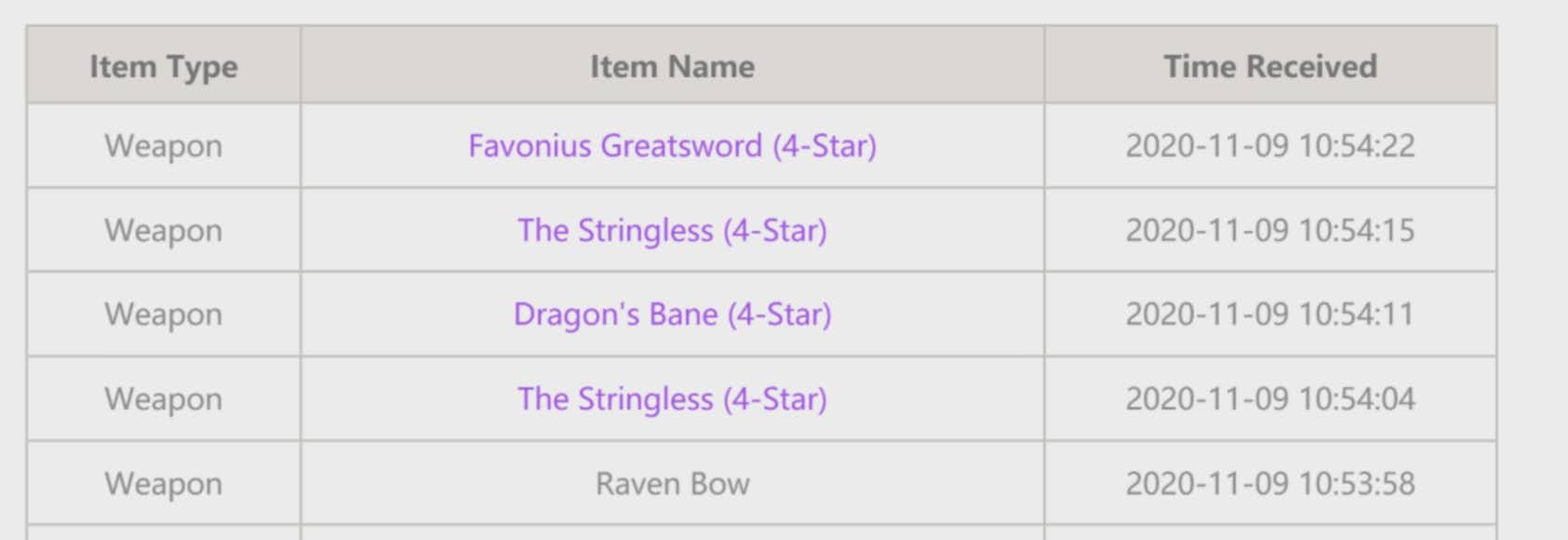Click the Item Name column header
Viewport: 1568px width, 540px height.
tap(672, 66)
